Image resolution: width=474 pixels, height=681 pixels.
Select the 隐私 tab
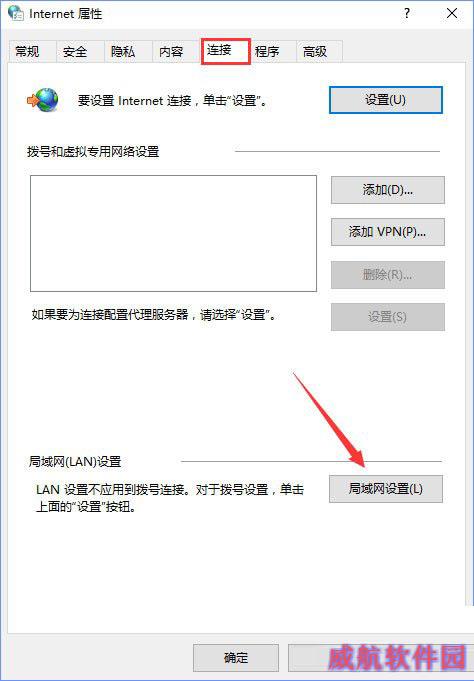pos(123,52)
